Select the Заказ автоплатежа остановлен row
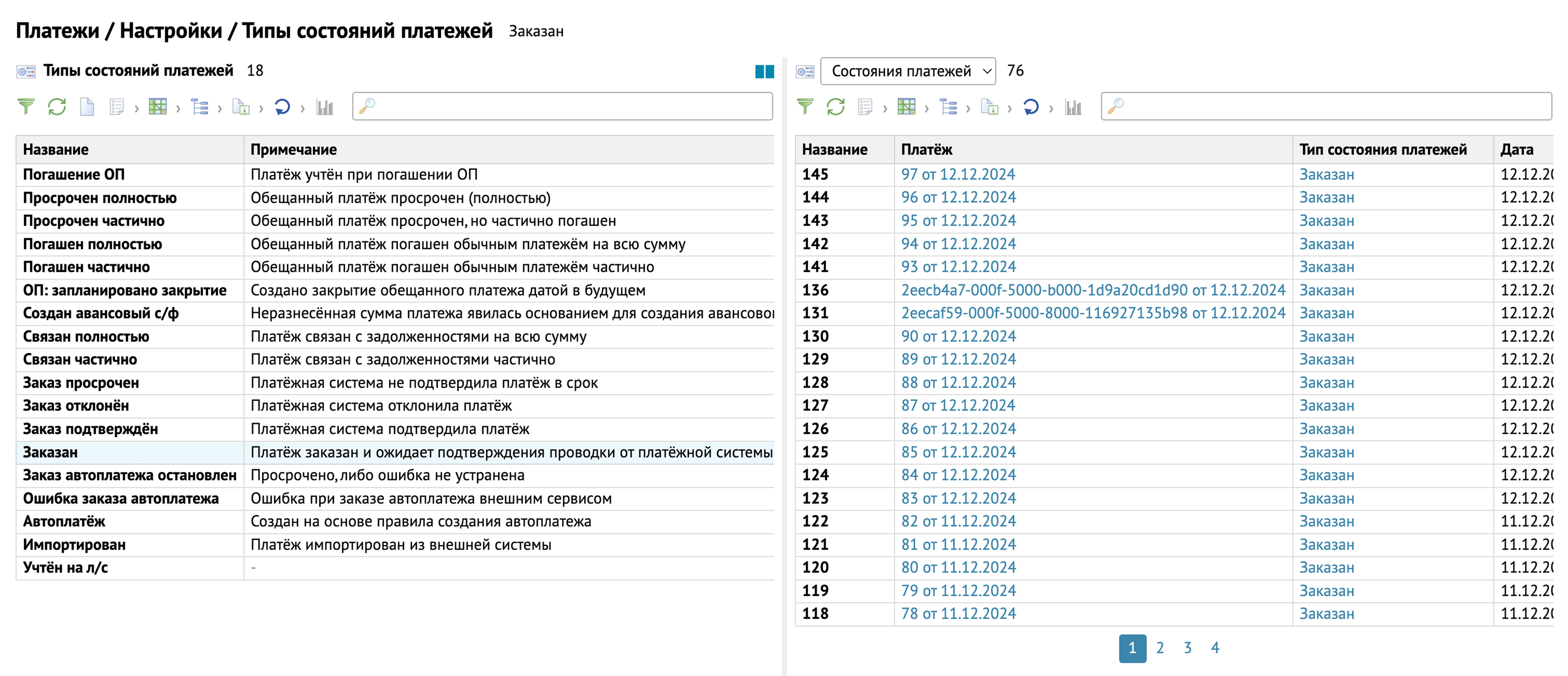The height and width of the screenshot is (676, 1568). [395, 476]
